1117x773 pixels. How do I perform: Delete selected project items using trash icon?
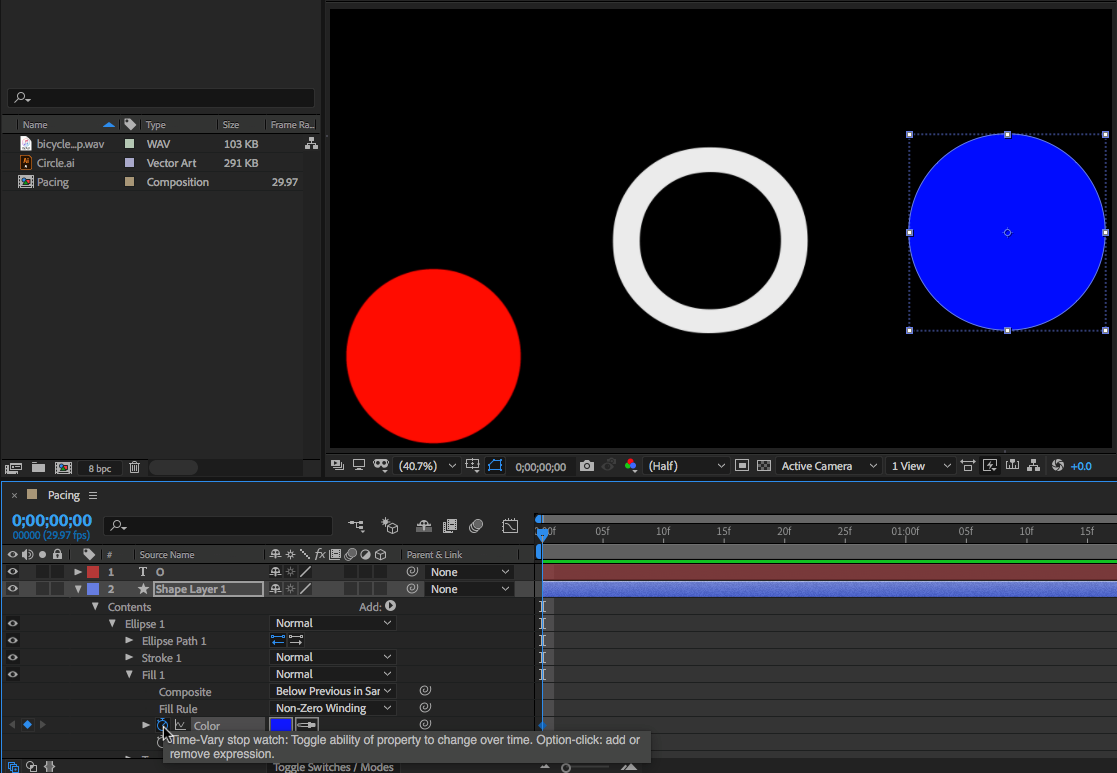(134, 467)
